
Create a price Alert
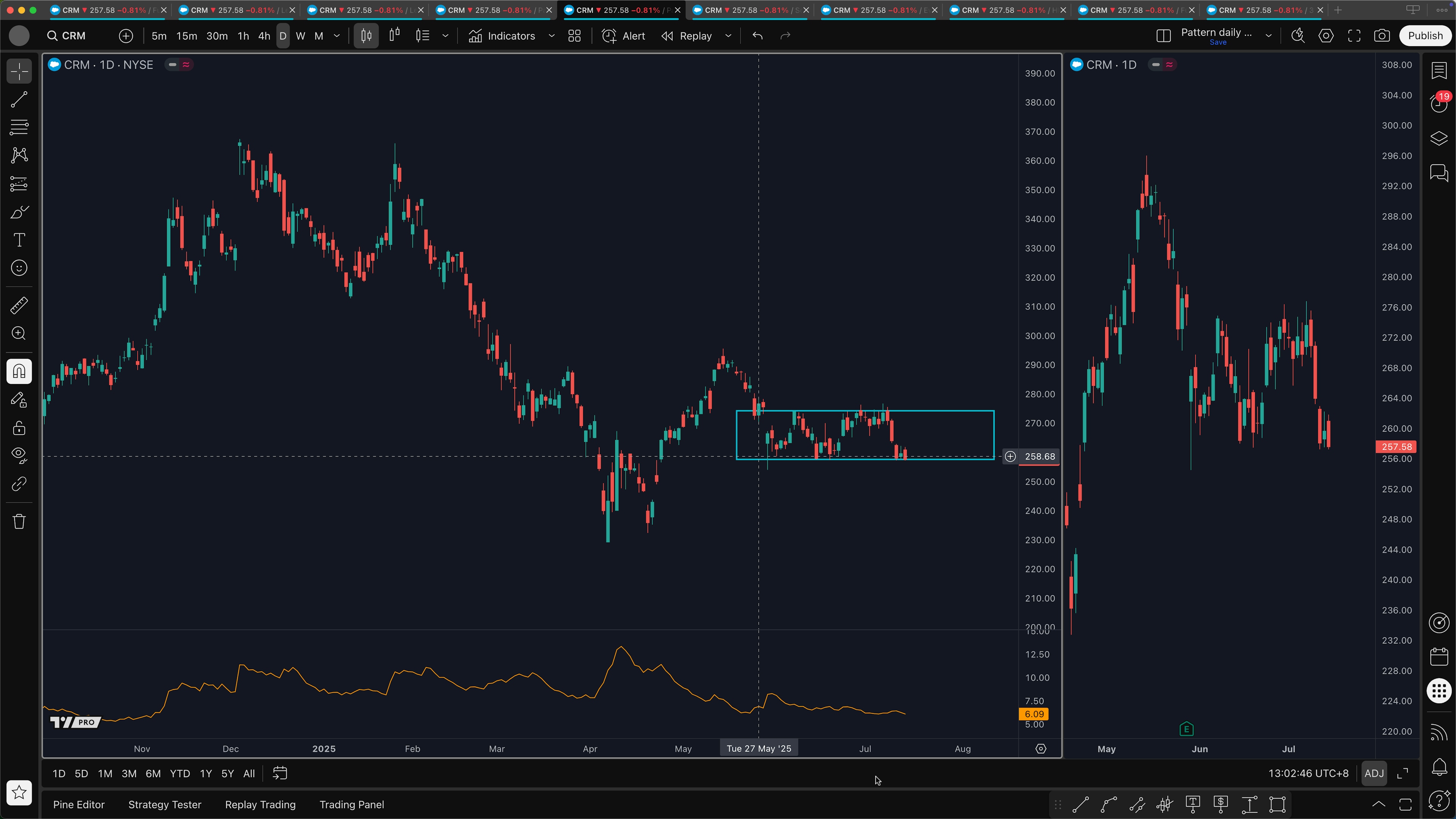tap(623, 36)
